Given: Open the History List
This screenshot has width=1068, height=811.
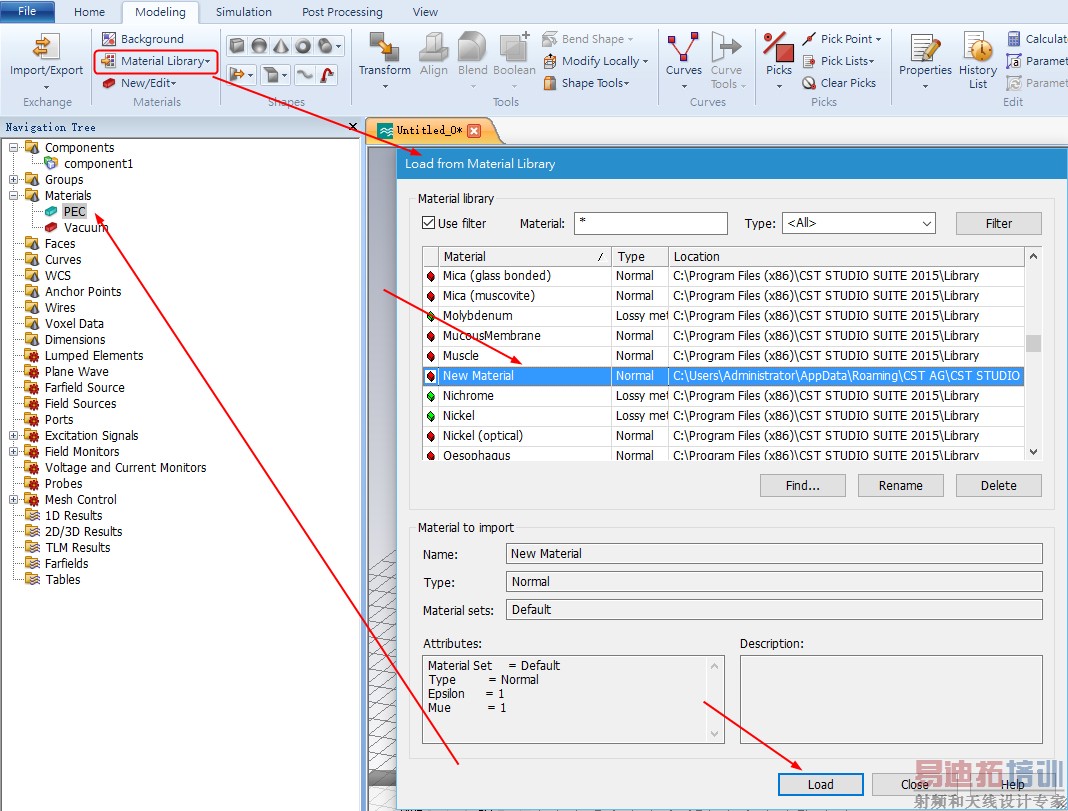Looking at the screenshot, I should point(977,60).
